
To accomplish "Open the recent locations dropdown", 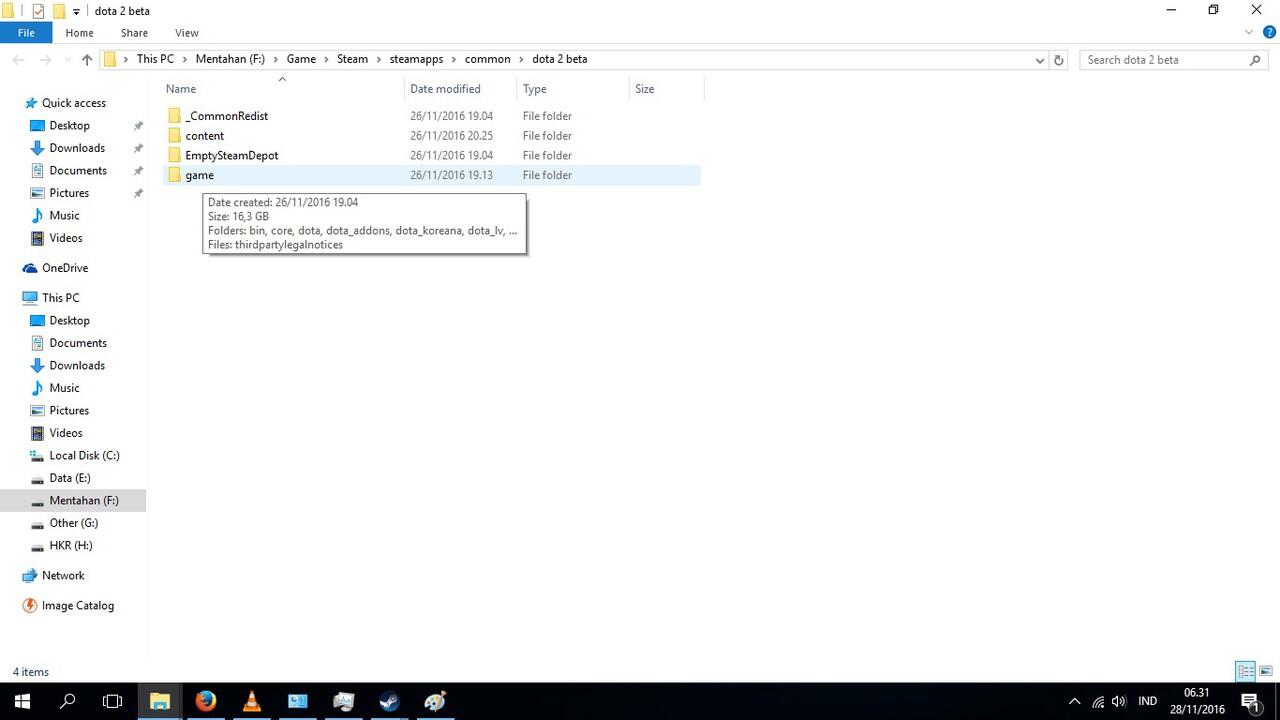I will point(68,60).
